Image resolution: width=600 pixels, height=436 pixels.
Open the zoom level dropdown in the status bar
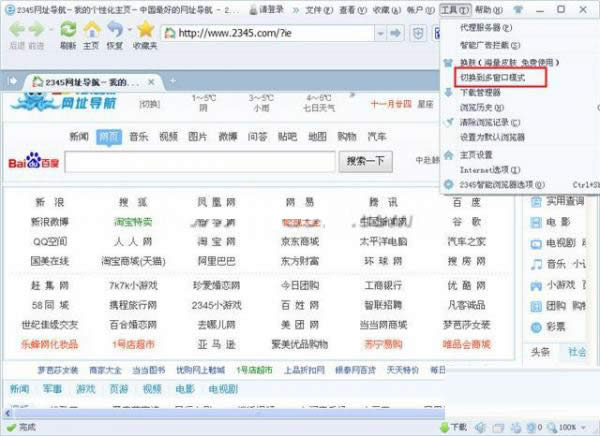pos(584,427)
